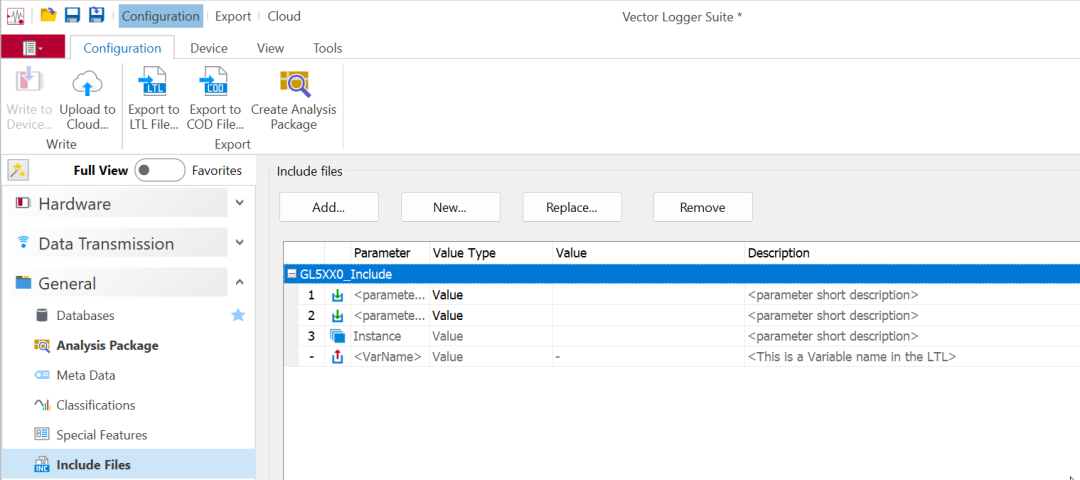The width and height of the screenshot is (1080, 480).
Task: Open the Device ribbon tab
Action: pyautogui.click(x=209, y=48)
